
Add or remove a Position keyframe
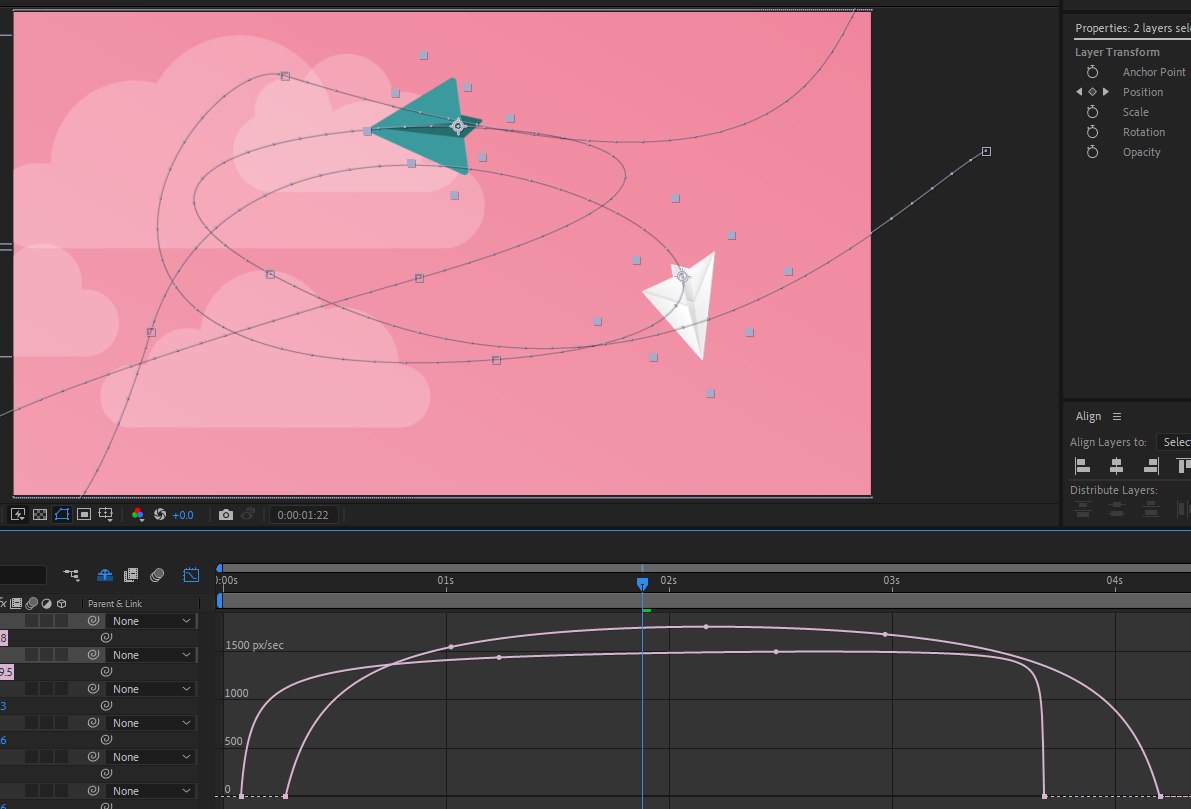tap(1092, 92)
